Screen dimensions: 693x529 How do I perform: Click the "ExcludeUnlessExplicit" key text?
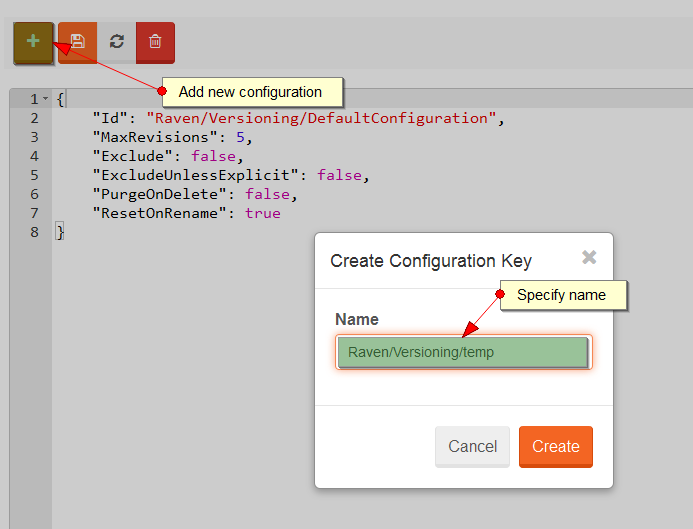click(195, 175)
